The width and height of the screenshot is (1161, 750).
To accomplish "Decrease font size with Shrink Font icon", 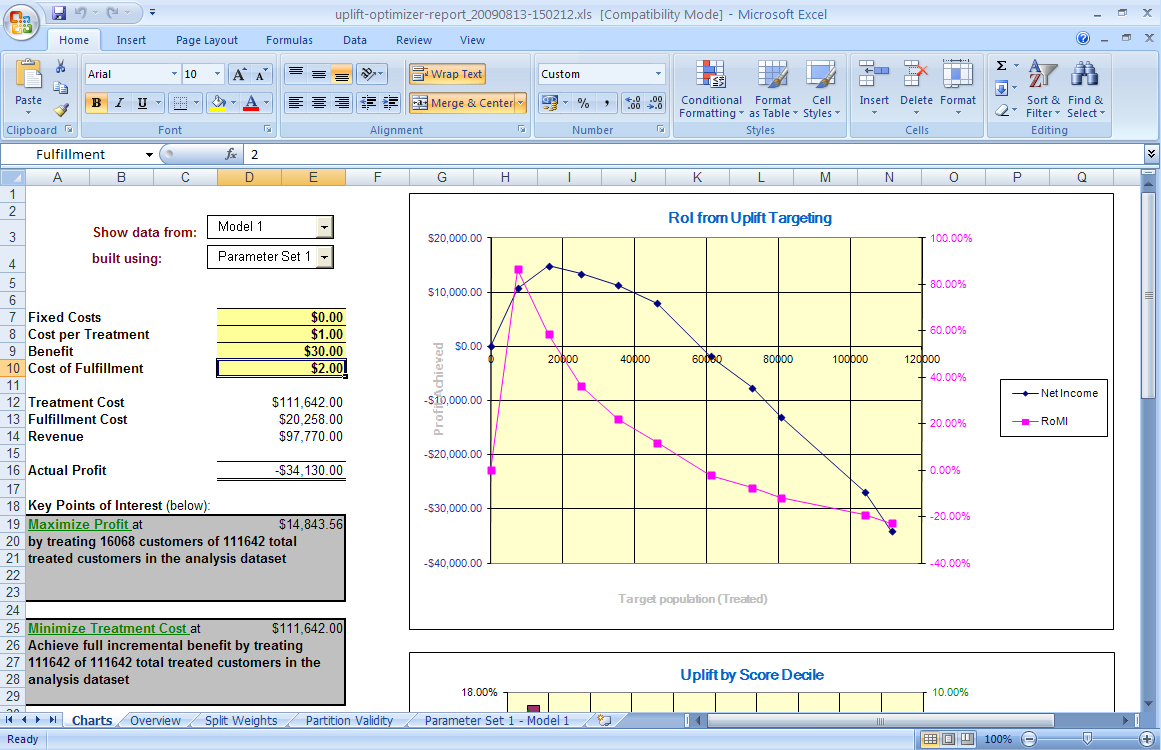I will (261, 74).
